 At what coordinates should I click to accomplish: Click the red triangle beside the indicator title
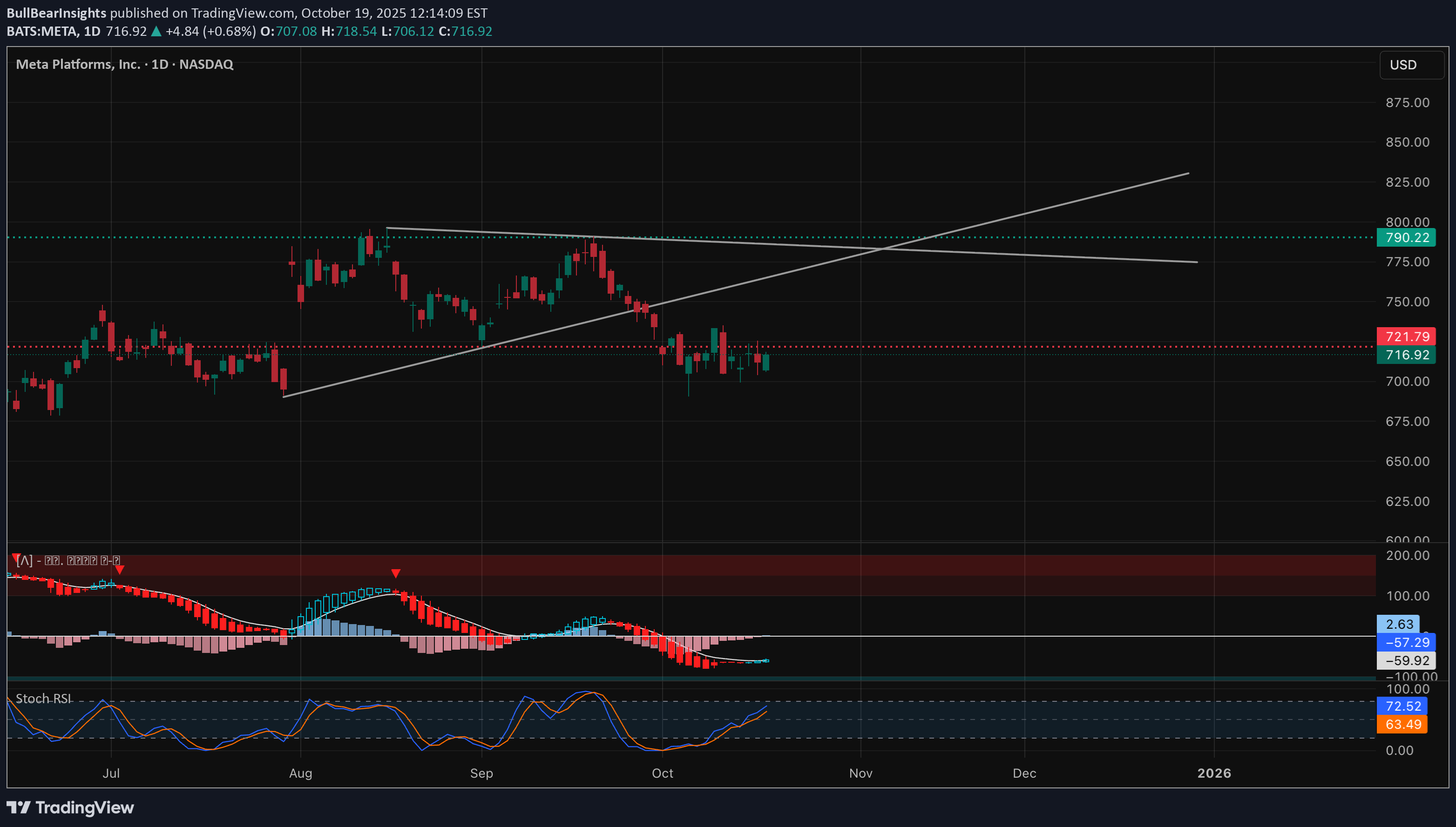pos(15,558)
